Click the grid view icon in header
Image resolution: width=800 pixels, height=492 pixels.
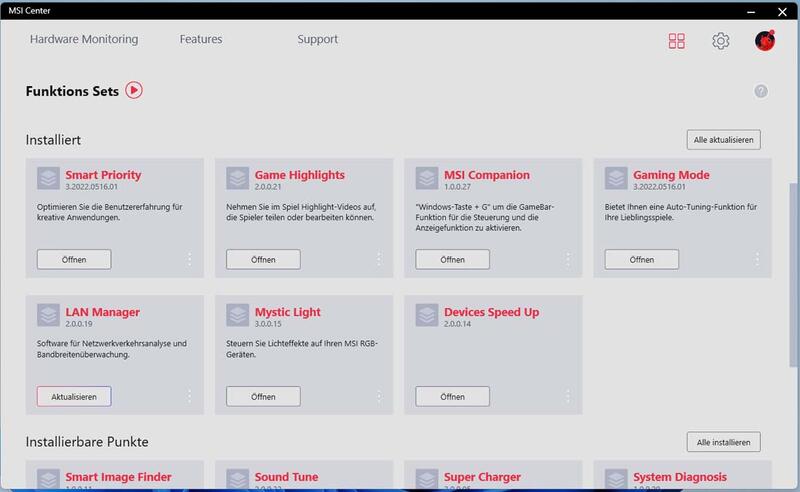click(x=677, y=41)
